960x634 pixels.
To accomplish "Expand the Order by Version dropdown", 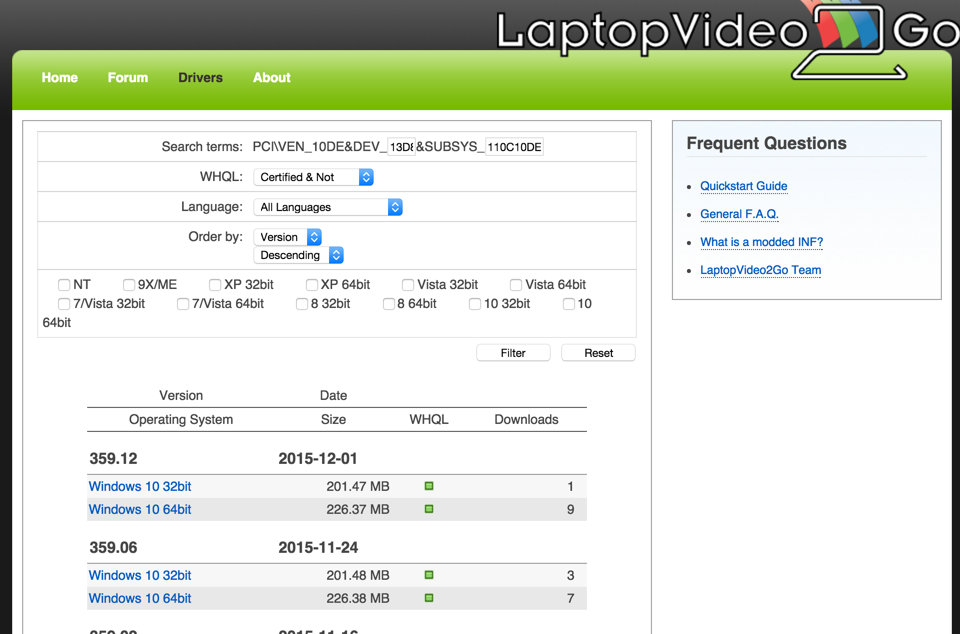I will click(x=288, y=237).
